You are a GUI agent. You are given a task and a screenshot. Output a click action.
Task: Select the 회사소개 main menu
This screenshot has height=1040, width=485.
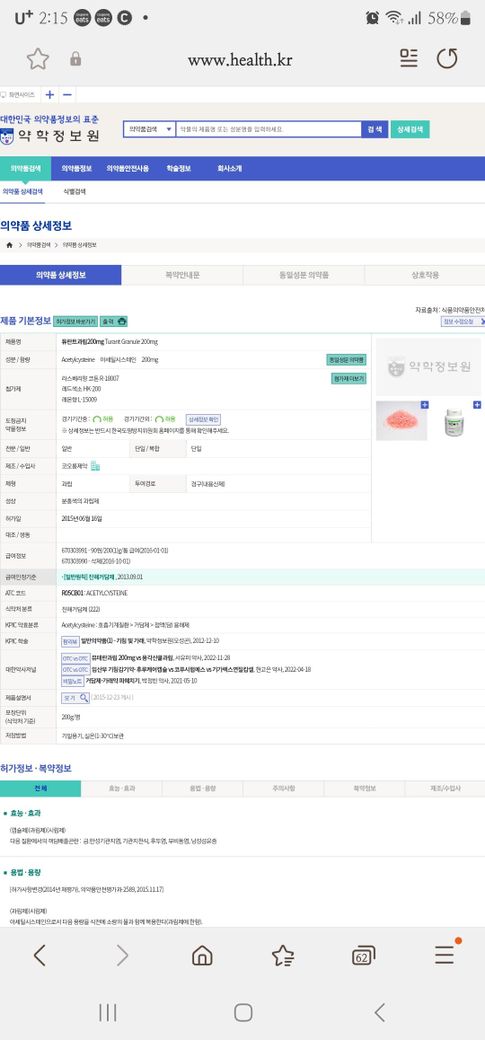tap(230, 168)
